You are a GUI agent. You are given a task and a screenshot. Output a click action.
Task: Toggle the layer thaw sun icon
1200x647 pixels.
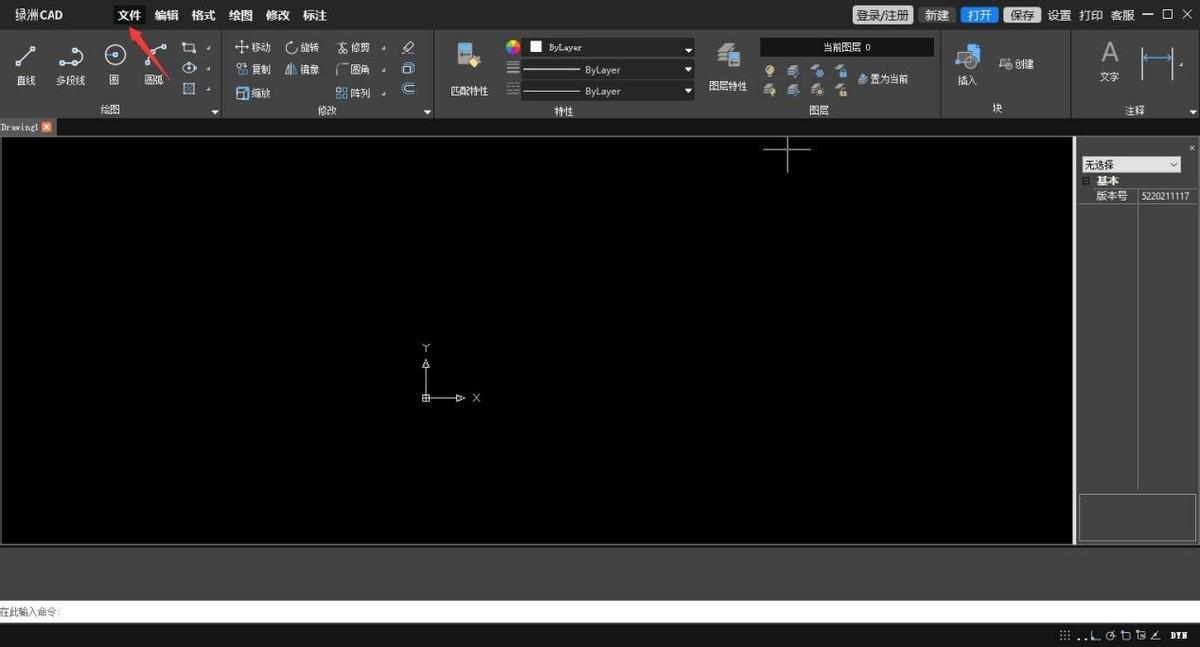tap(817, 89)
